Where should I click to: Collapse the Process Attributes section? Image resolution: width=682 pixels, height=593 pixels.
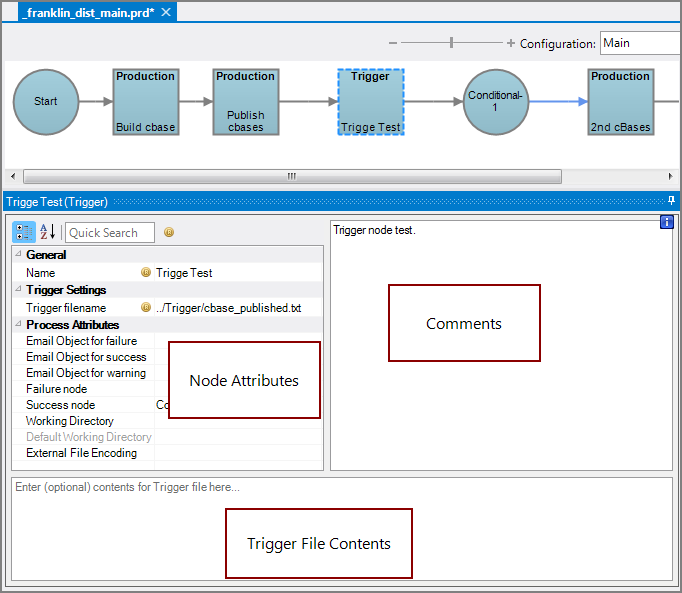tap(18, 323)
